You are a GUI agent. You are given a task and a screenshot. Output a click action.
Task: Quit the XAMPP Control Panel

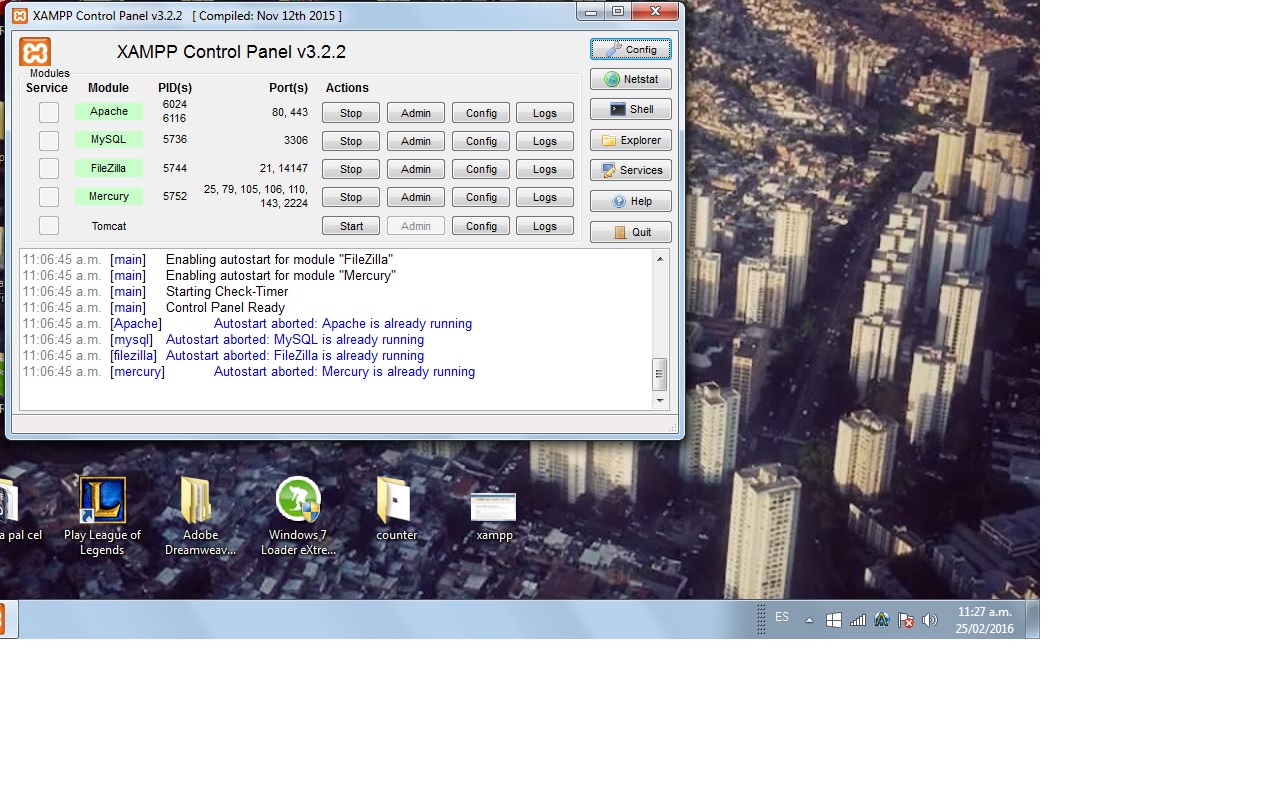pos(630,232)
